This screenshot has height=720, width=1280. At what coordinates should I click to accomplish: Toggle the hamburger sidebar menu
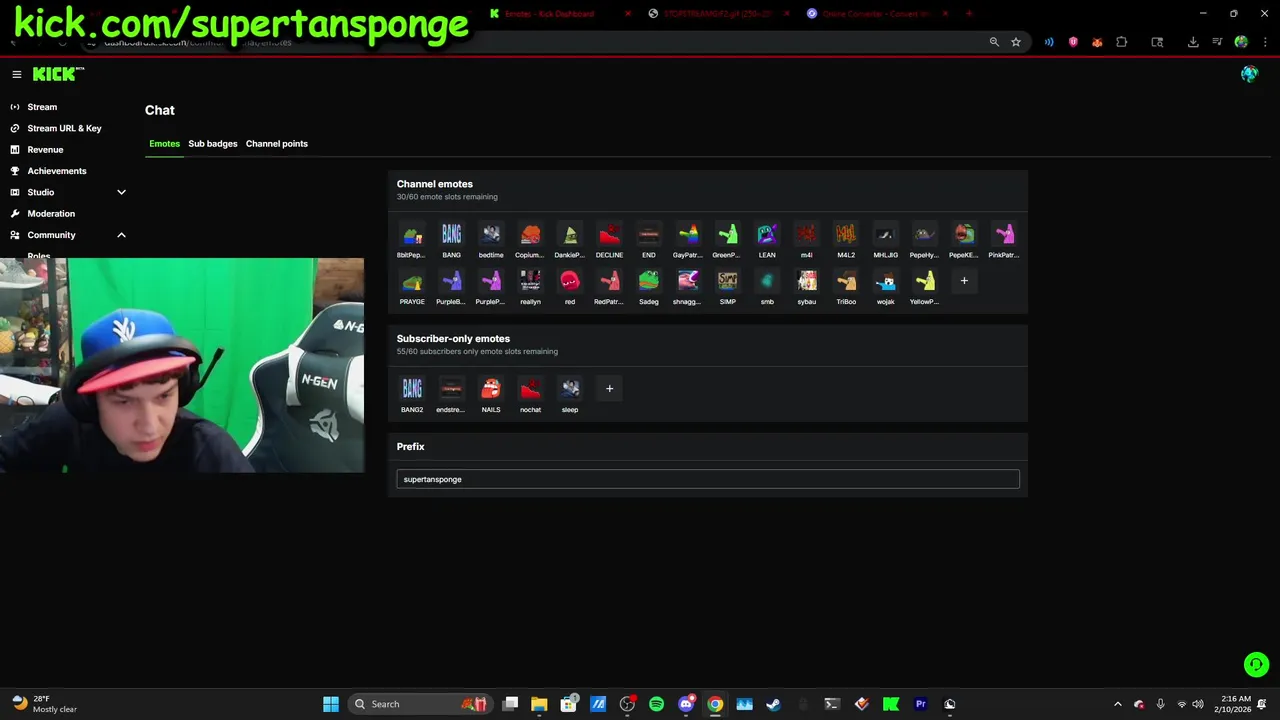coord(16,74)
